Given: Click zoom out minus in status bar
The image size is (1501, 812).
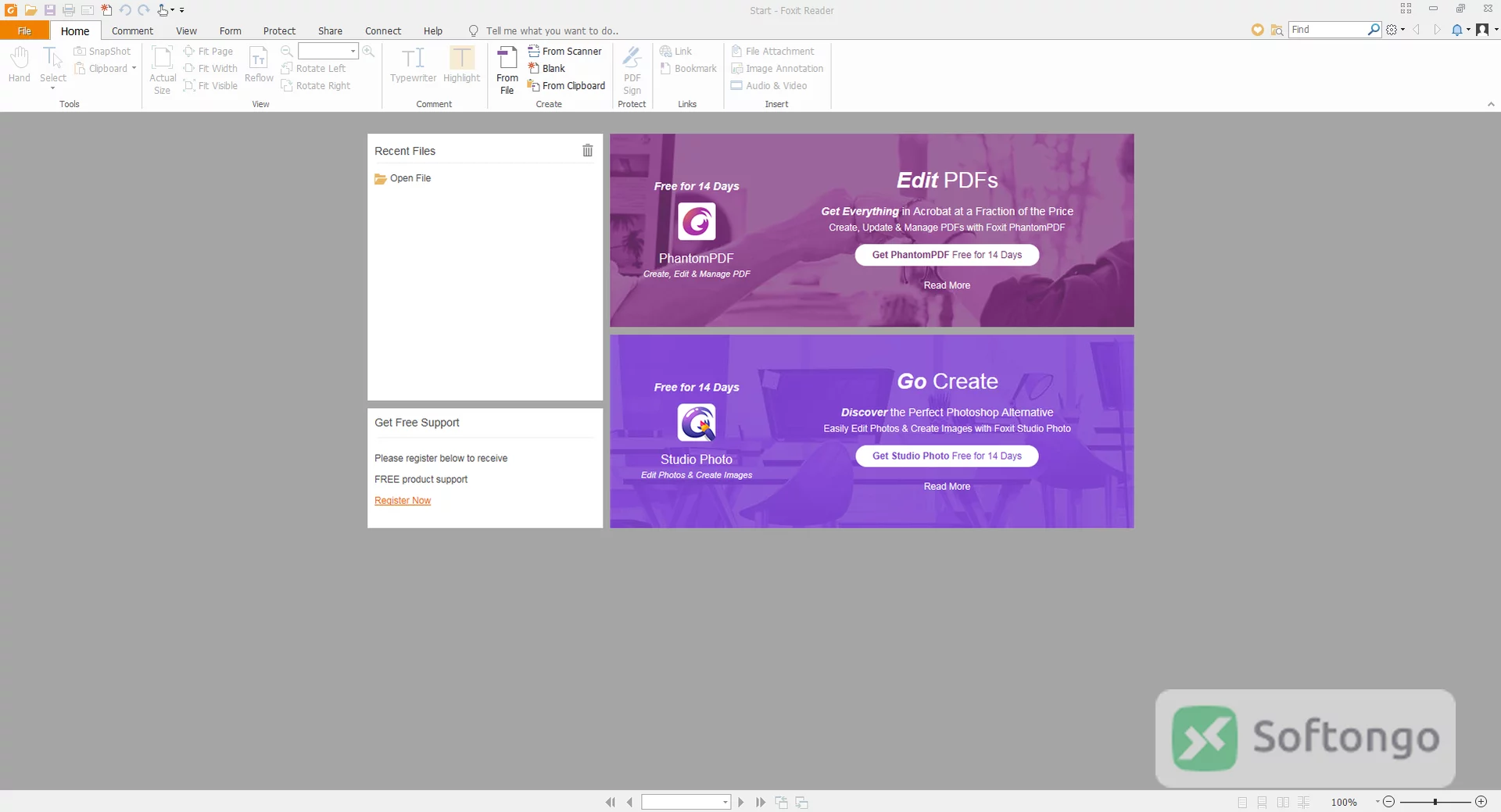Looking at the screenshot, I should click(1388, 802).
